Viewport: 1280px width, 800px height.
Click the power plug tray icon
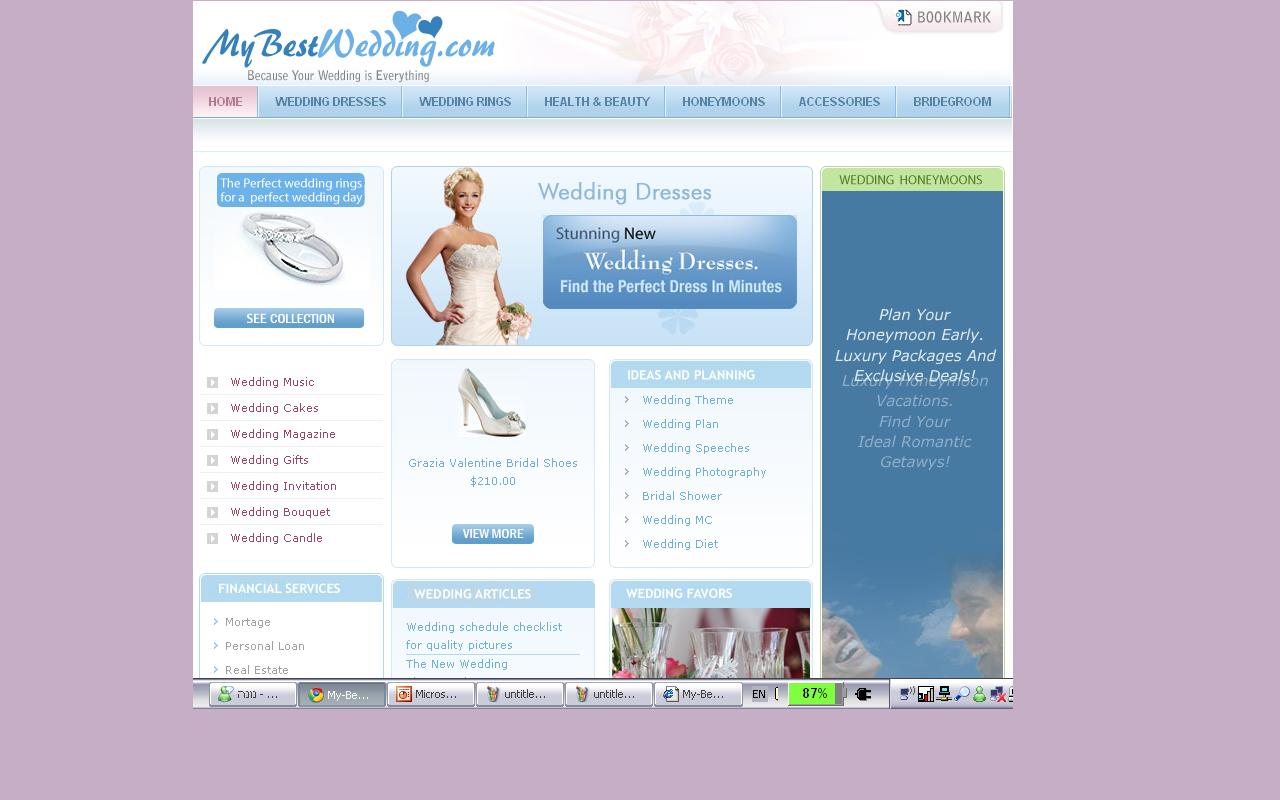pyautogui.click(x=863, y=694)
